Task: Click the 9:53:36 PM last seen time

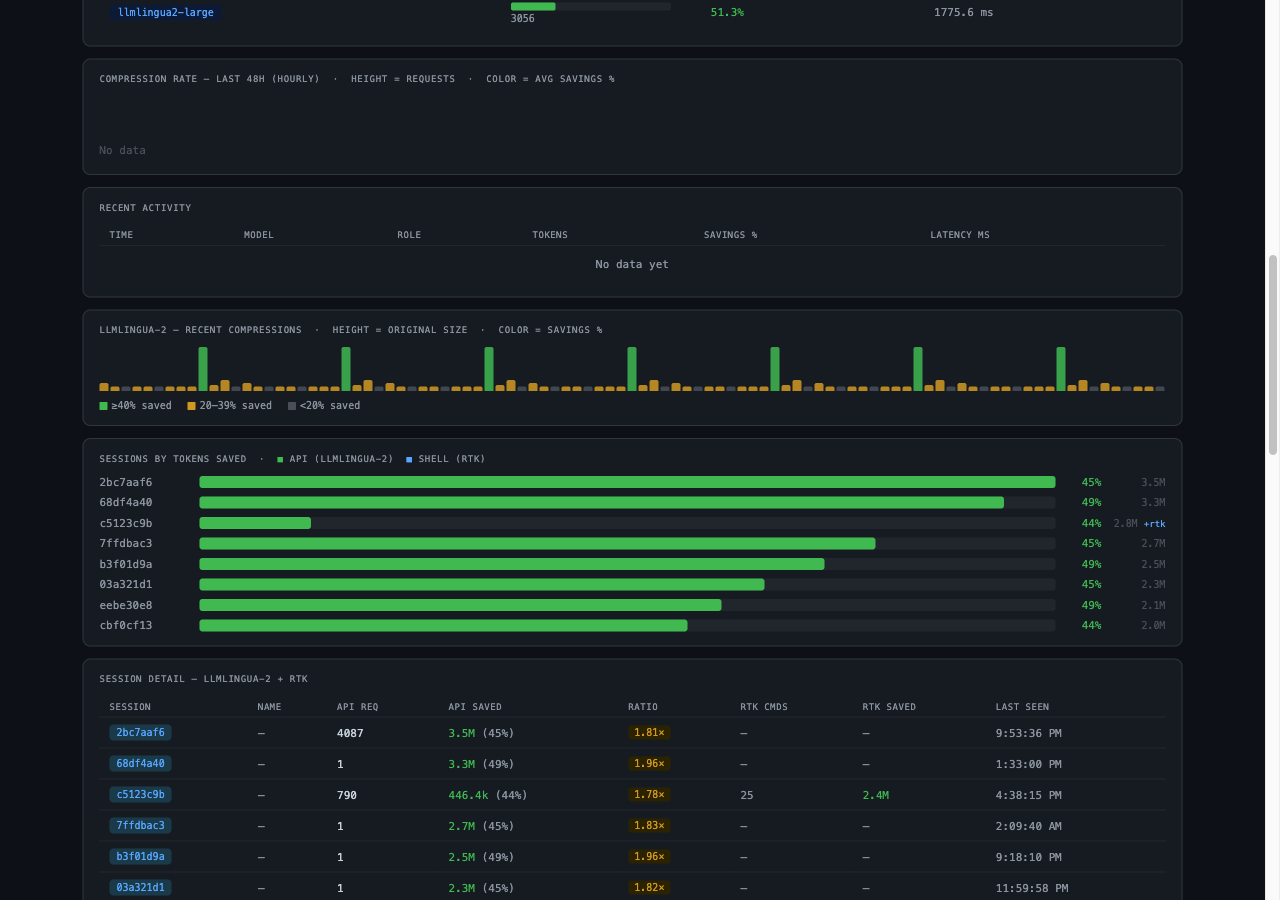Action: coord(1029,733)
